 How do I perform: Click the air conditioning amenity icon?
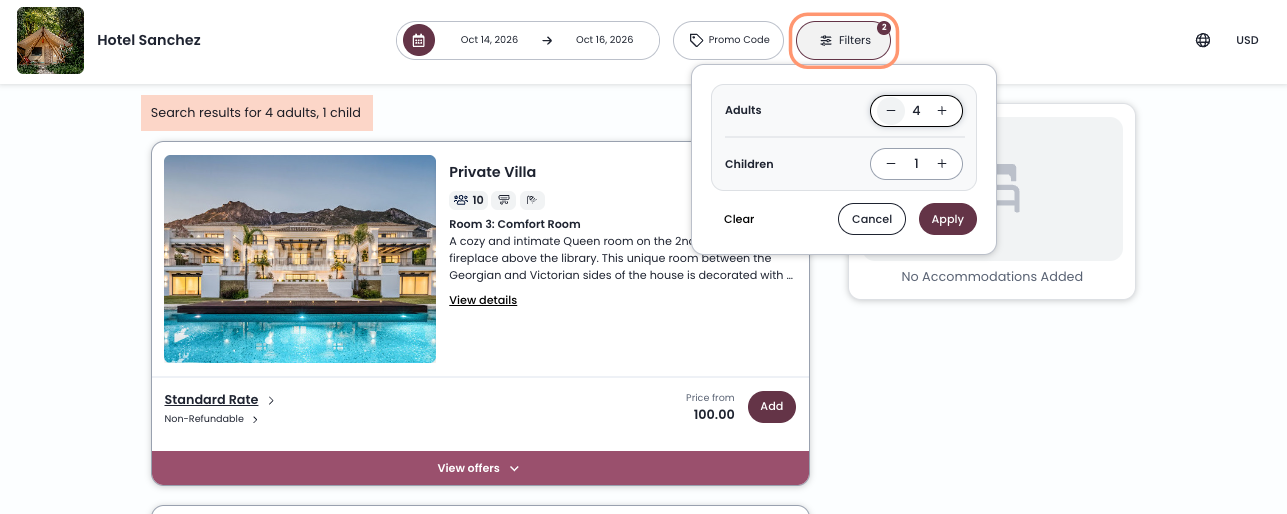pyautogui.click(x=505, y=200)
